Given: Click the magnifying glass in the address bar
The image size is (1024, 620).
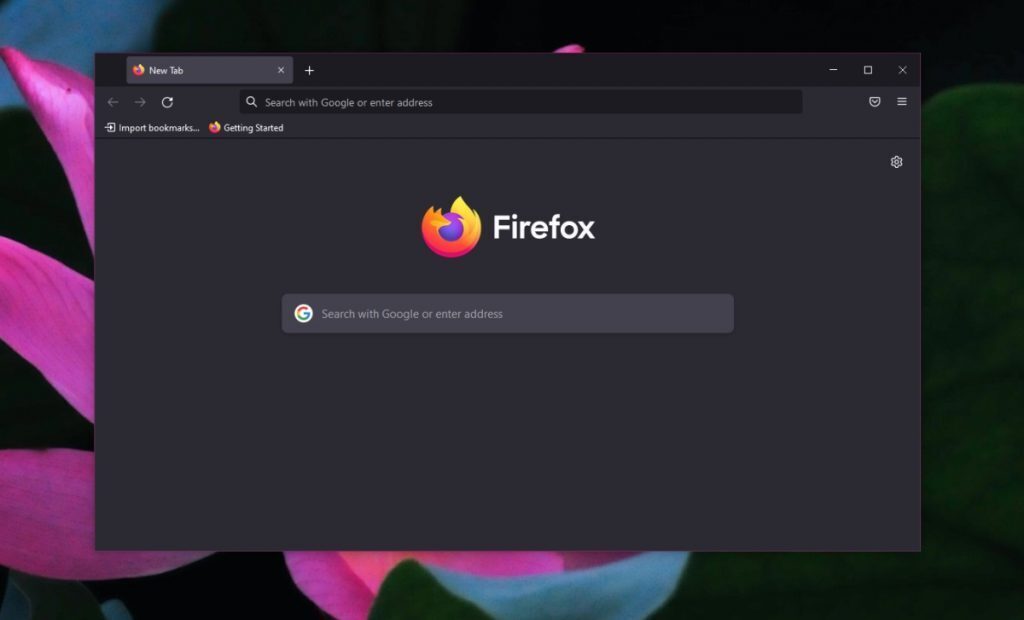Looking at the screenshot, I should click(251, 102).
